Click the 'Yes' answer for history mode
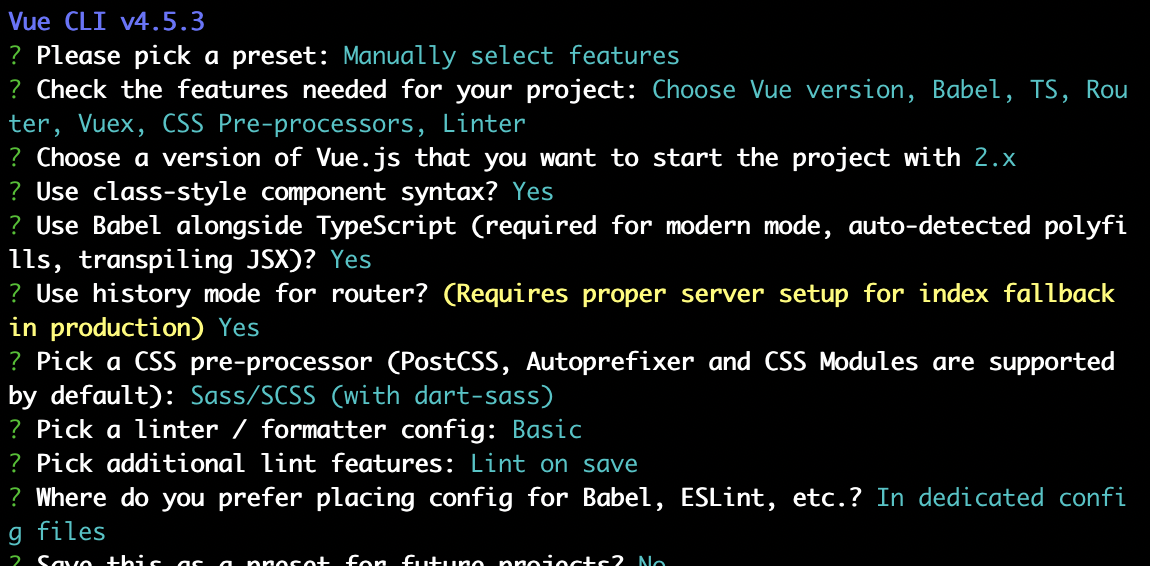Image resolution: width=1150 pixels, height=566 pixels. (239, 328)
